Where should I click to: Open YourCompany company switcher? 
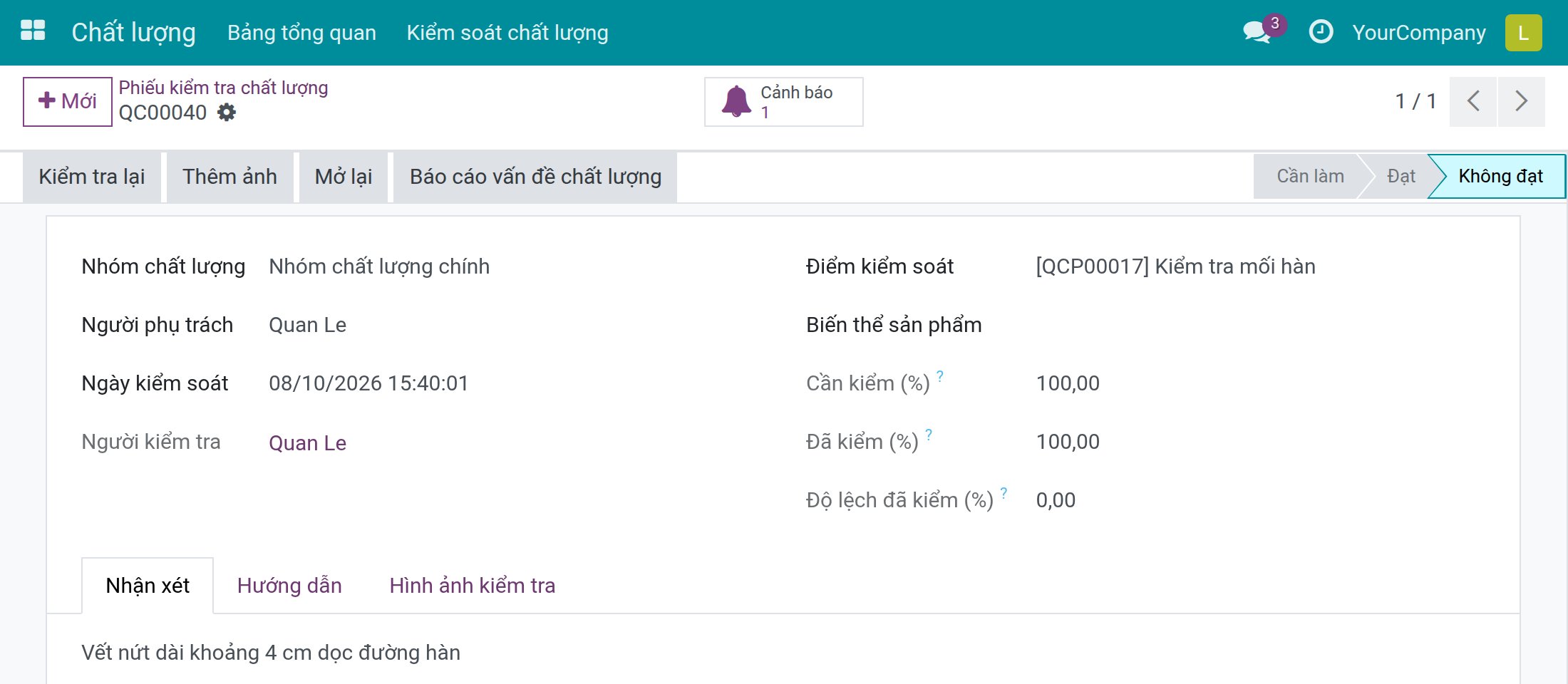pyautogui.click(x=1419, y=33)
